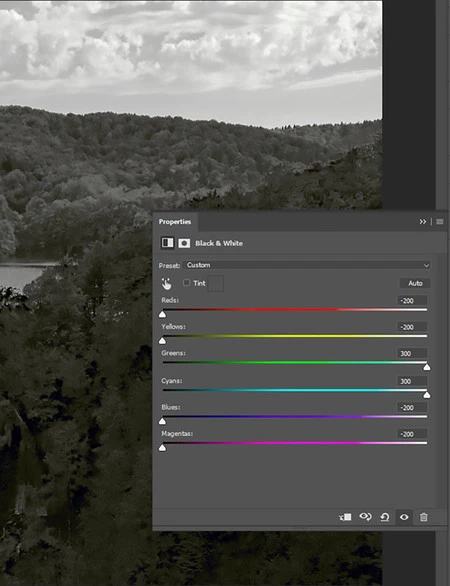Clip adjustment to layer below icon
The height and width of the screenshot is (586, 450).
[x=345, y=517]
